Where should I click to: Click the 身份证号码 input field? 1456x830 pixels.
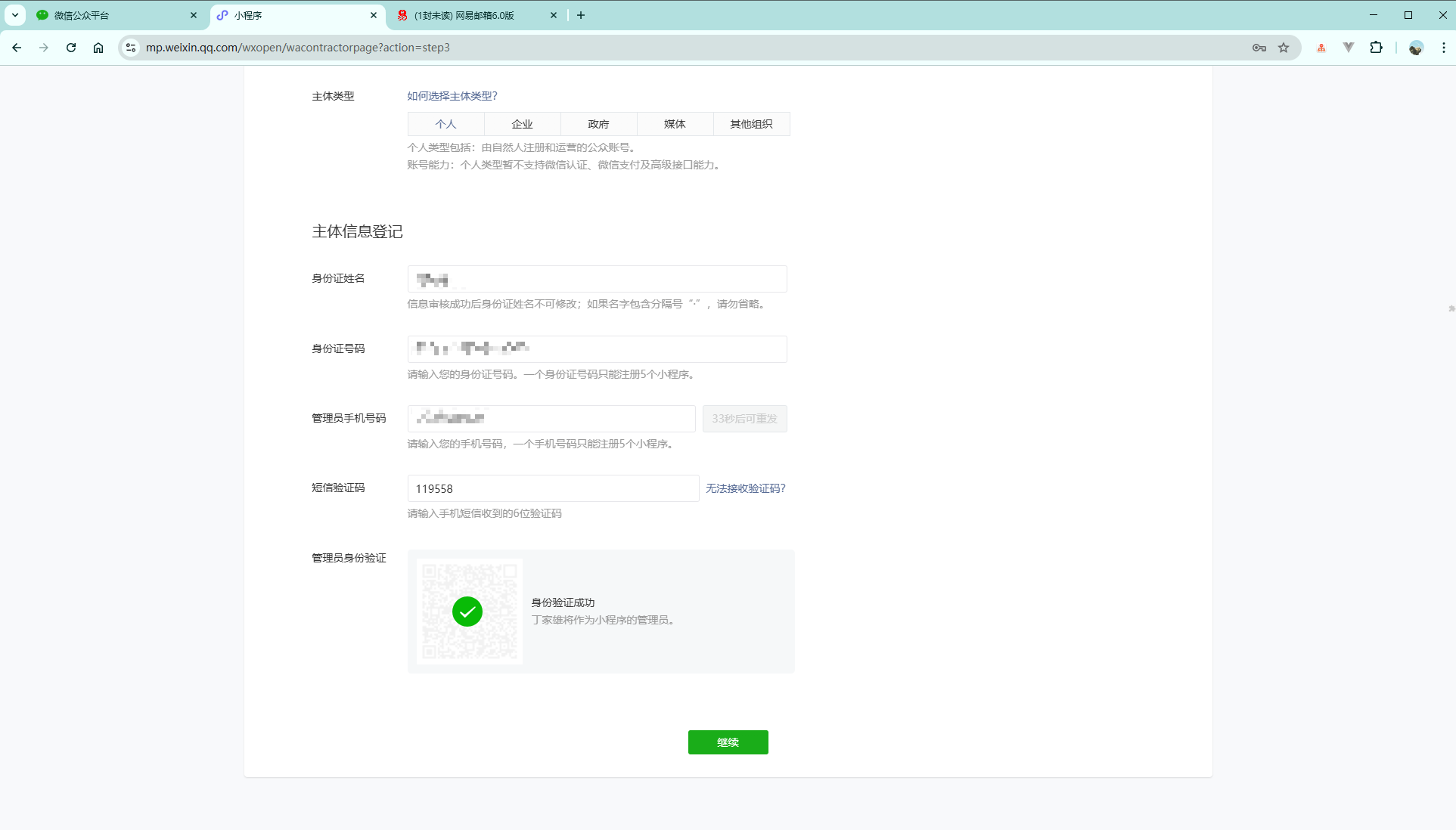(598, 349)
